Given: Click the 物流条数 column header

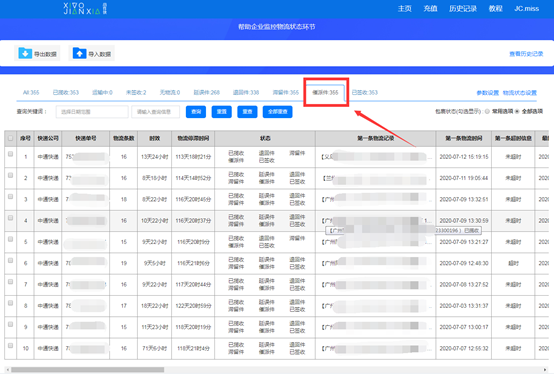Looking at the screenshot, I should [x=124, y=138].
